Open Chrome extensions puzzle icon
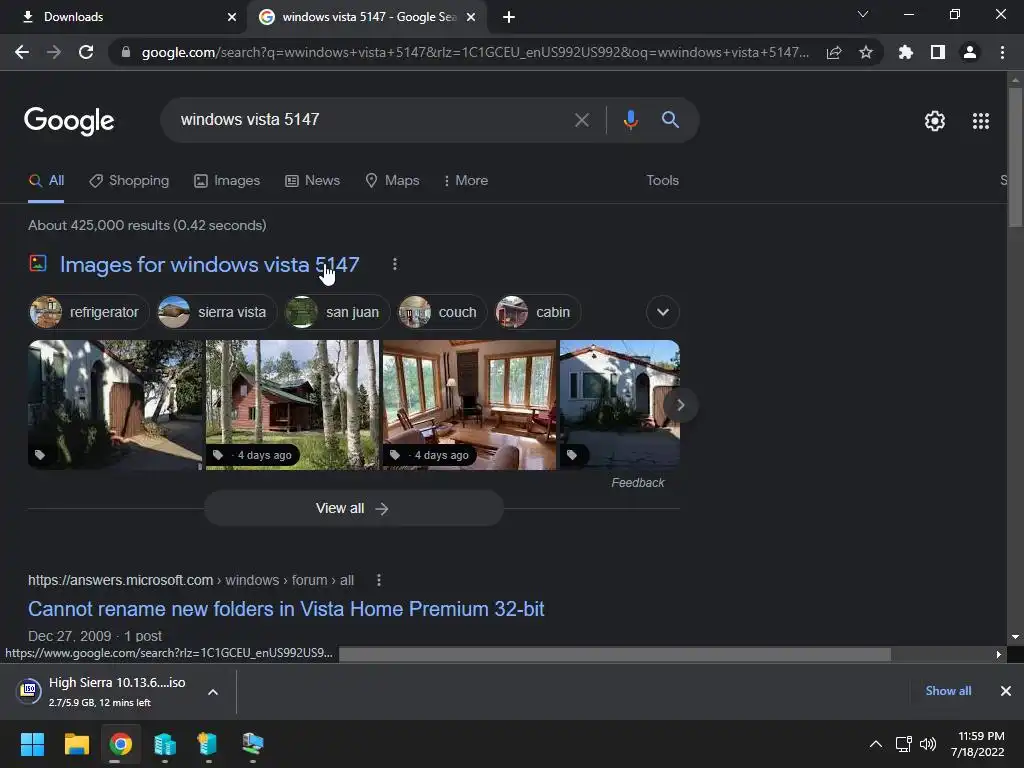 coord(905,52)
